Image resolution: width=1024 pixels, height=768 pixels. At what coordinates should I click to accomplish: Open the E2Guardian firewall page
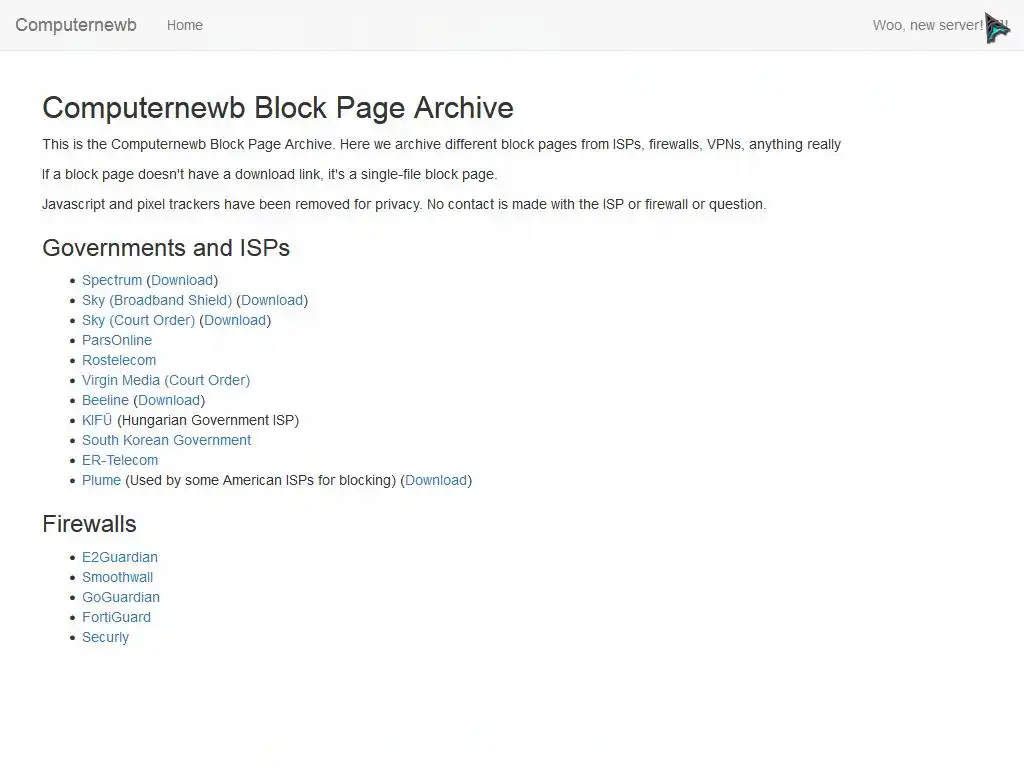[x=120, y=558]
